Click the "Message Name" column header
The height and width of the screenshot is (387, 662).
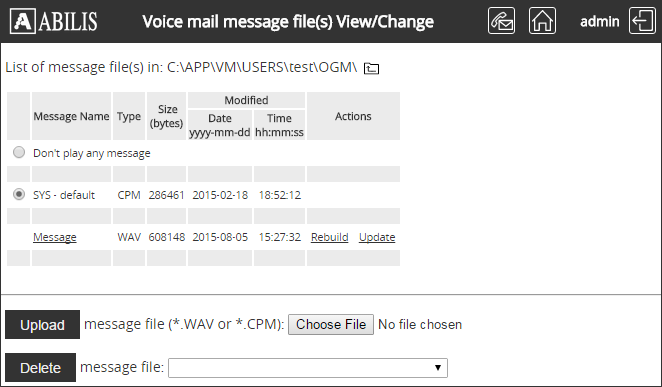click(71, 116)
